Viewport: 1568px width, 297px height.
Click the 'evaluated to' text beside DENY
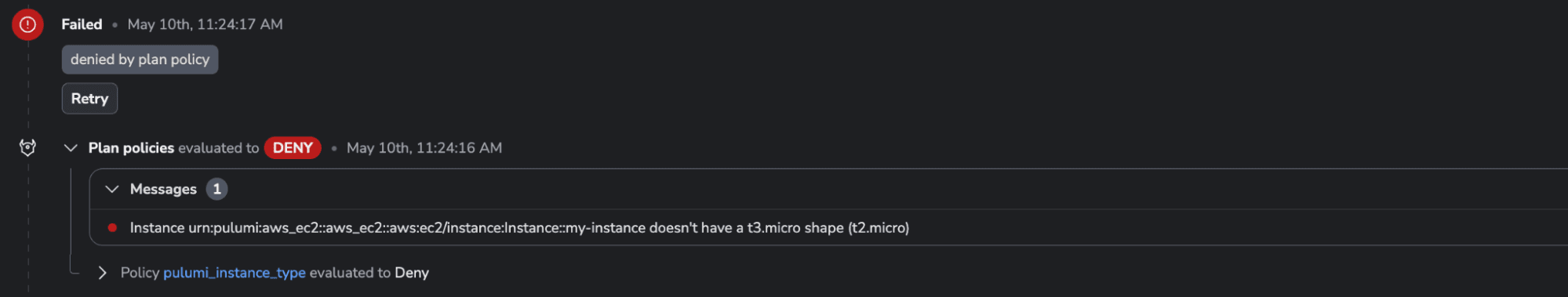tap(218, 148)
